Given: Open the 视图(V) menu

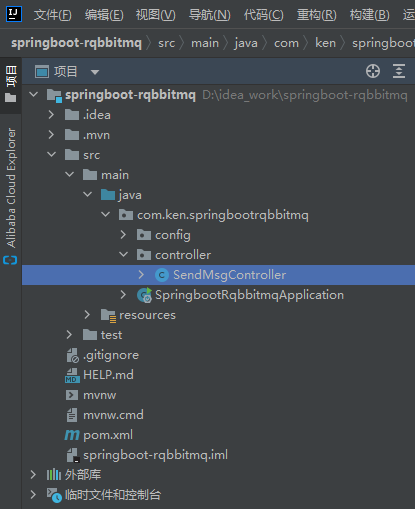Looking at the screenshot, I should 155,15.
